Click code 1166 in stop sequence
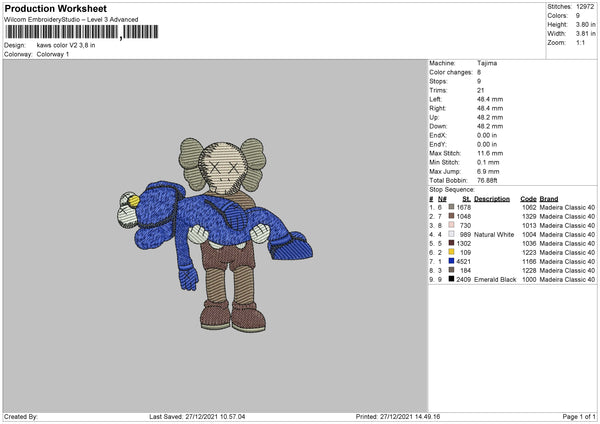Image resolution: width=600 pixels, height=424 pixels. (529, 261)
